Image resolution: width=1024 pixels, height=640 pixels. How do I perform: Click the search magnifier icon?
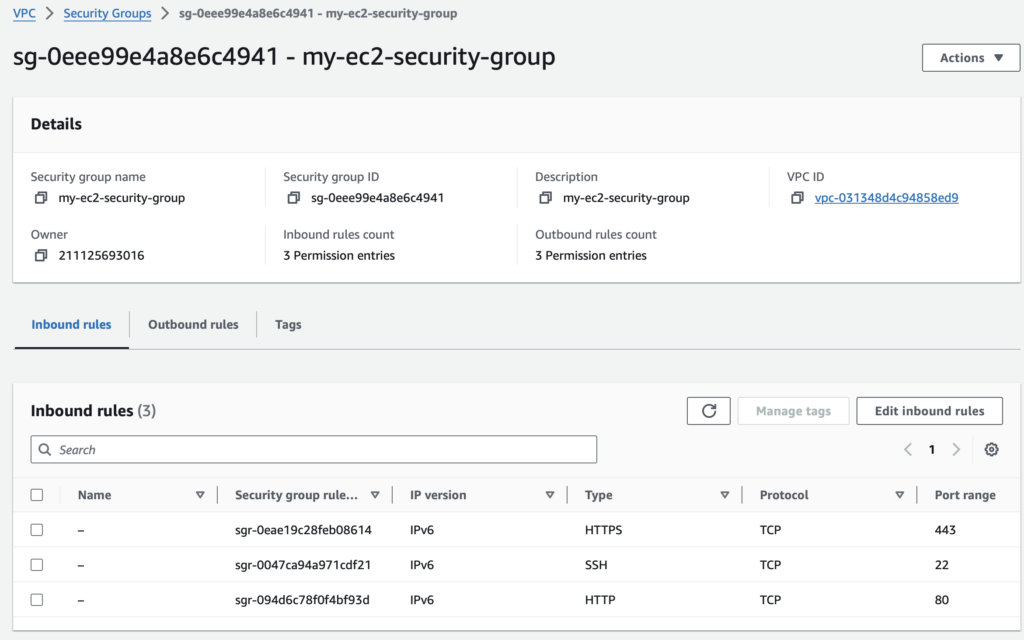click(44, 449)
